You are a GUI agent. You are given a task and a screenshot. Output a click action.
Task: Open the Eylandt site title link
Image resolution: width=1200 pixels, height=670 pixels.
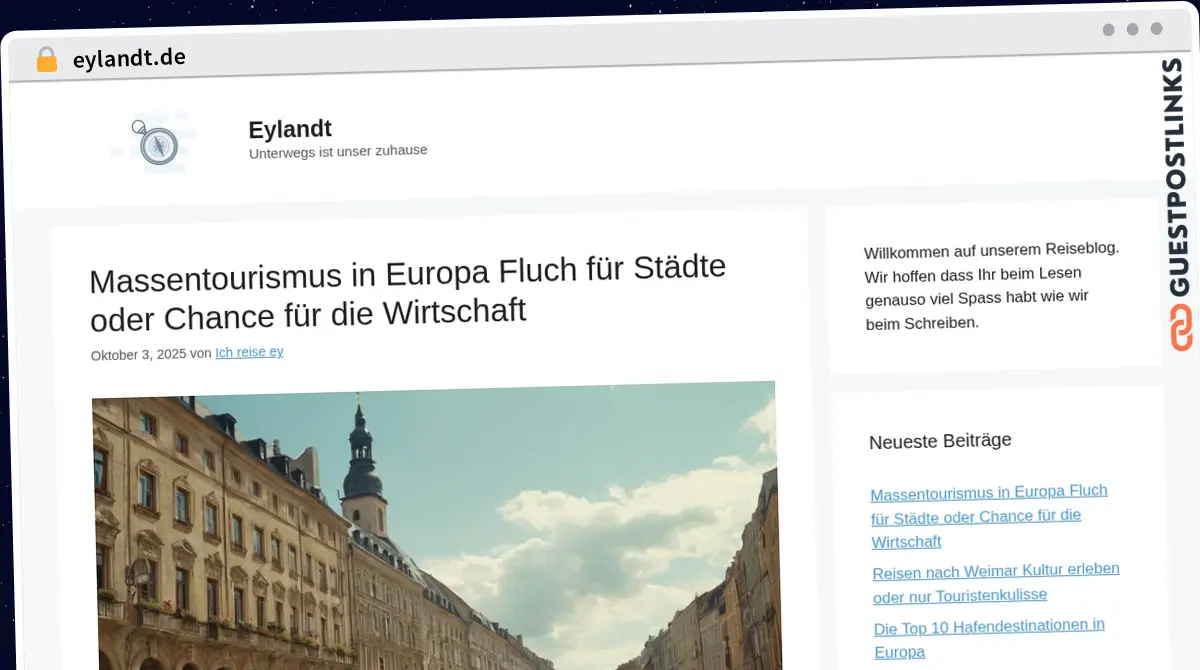290,129
